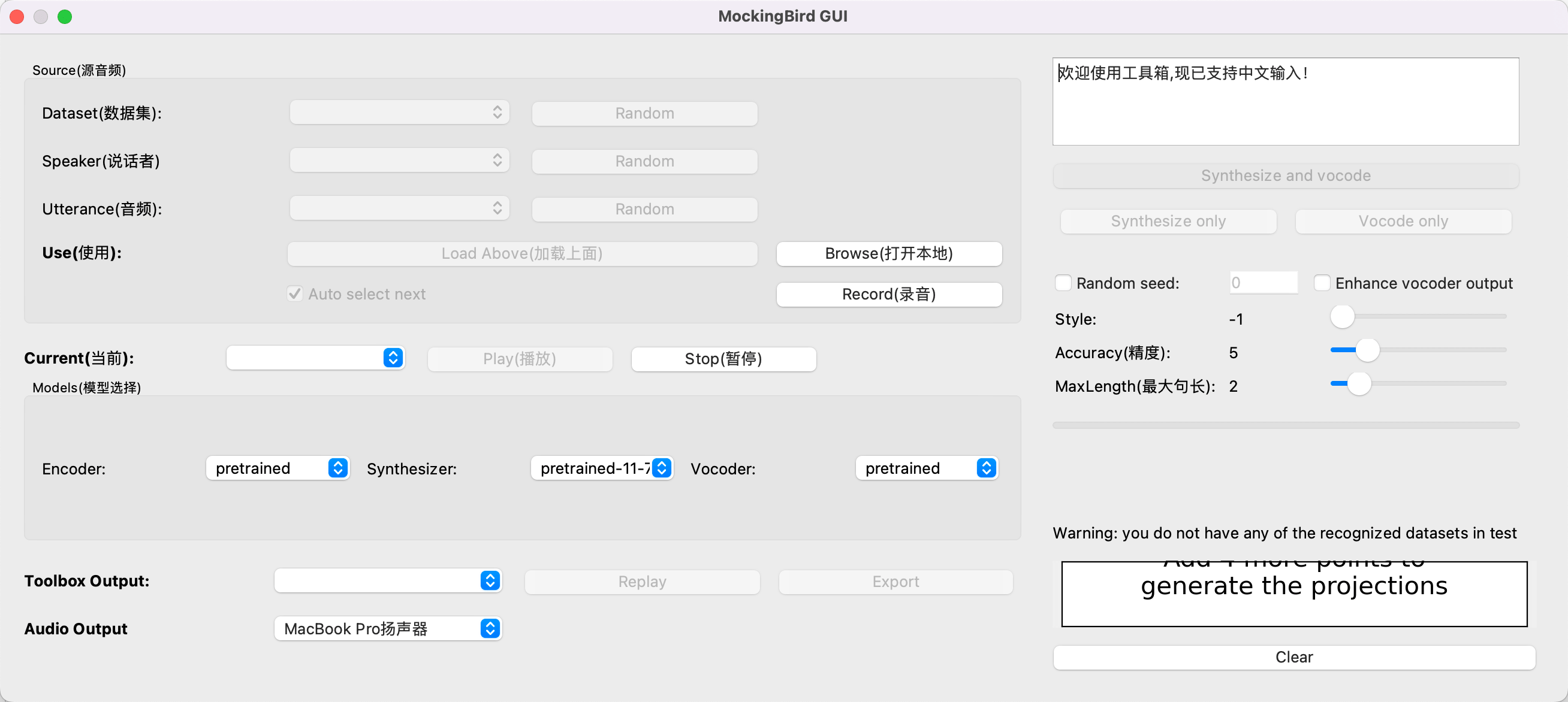
Task: Uncheck Auto select next
Action: click(295, 294)
